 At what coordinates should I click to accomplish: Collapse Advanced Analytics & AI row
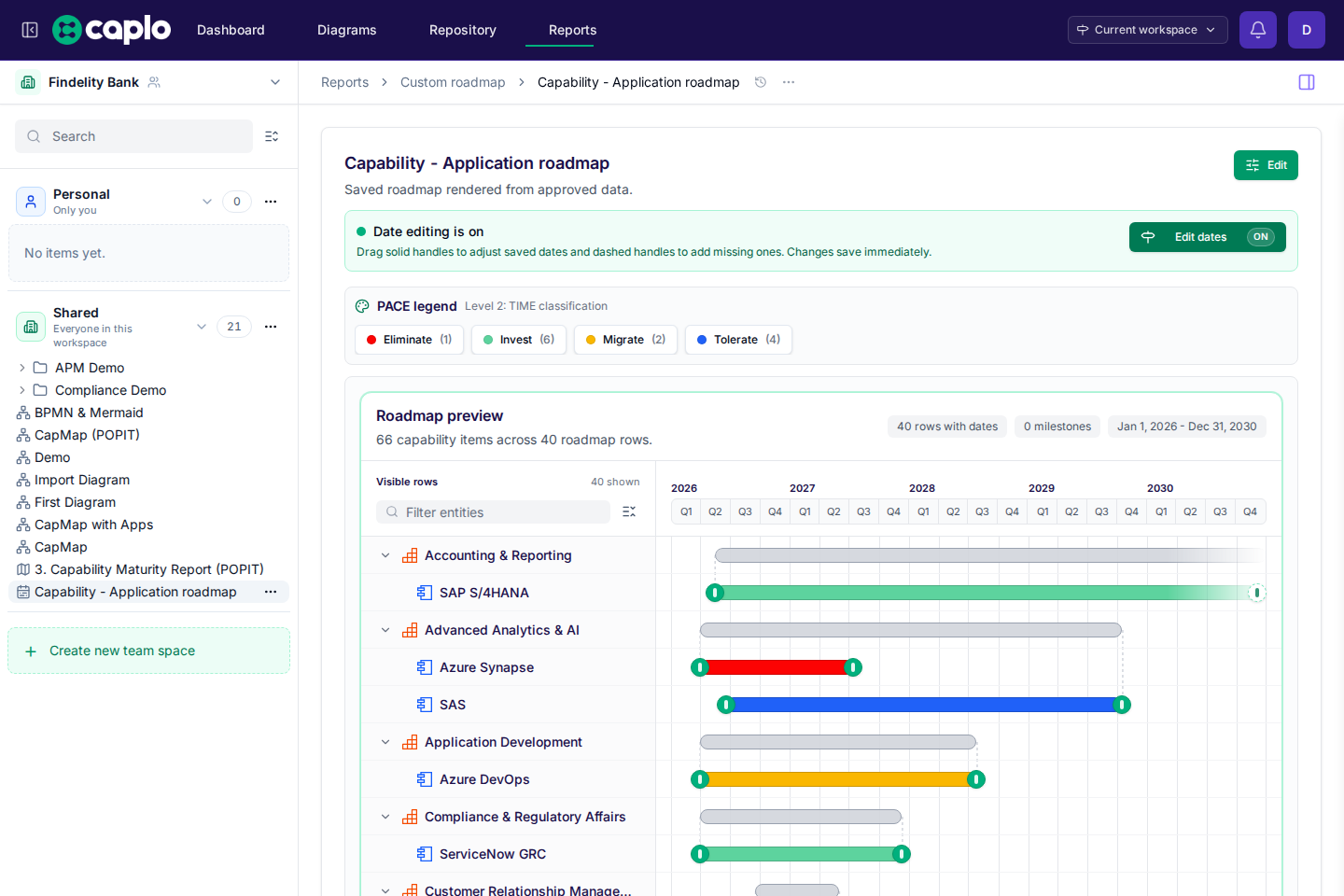pos(385,630)
